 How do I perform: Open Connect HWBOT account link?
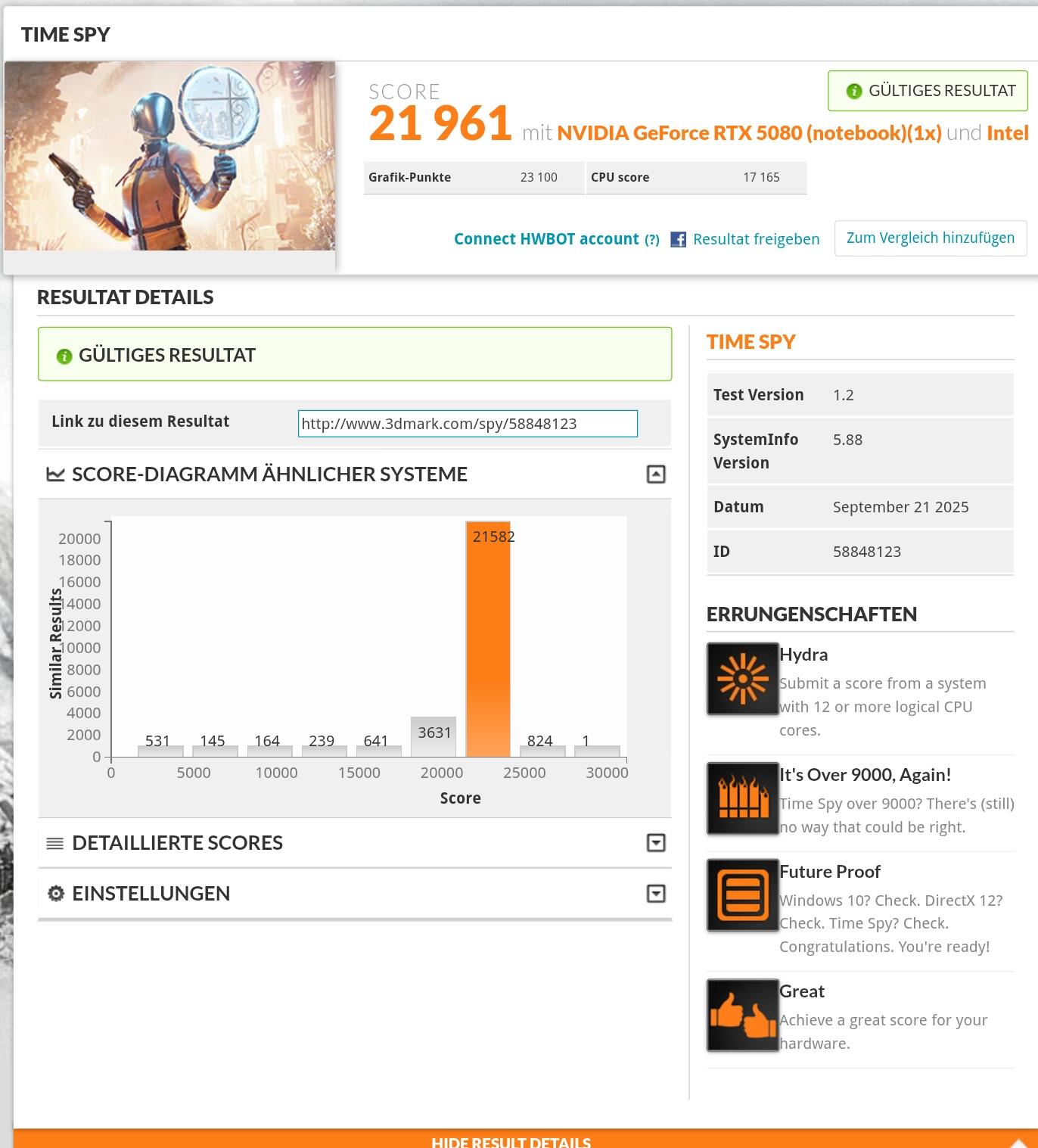[546, 239]
